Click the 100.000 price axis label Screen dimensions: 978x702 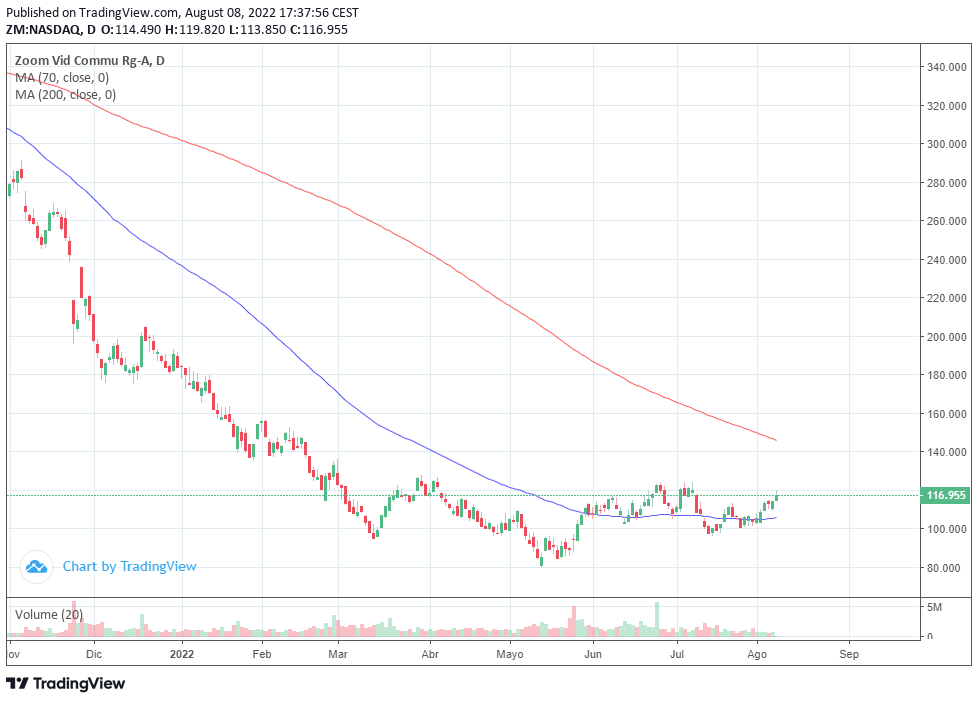[946, 529]
